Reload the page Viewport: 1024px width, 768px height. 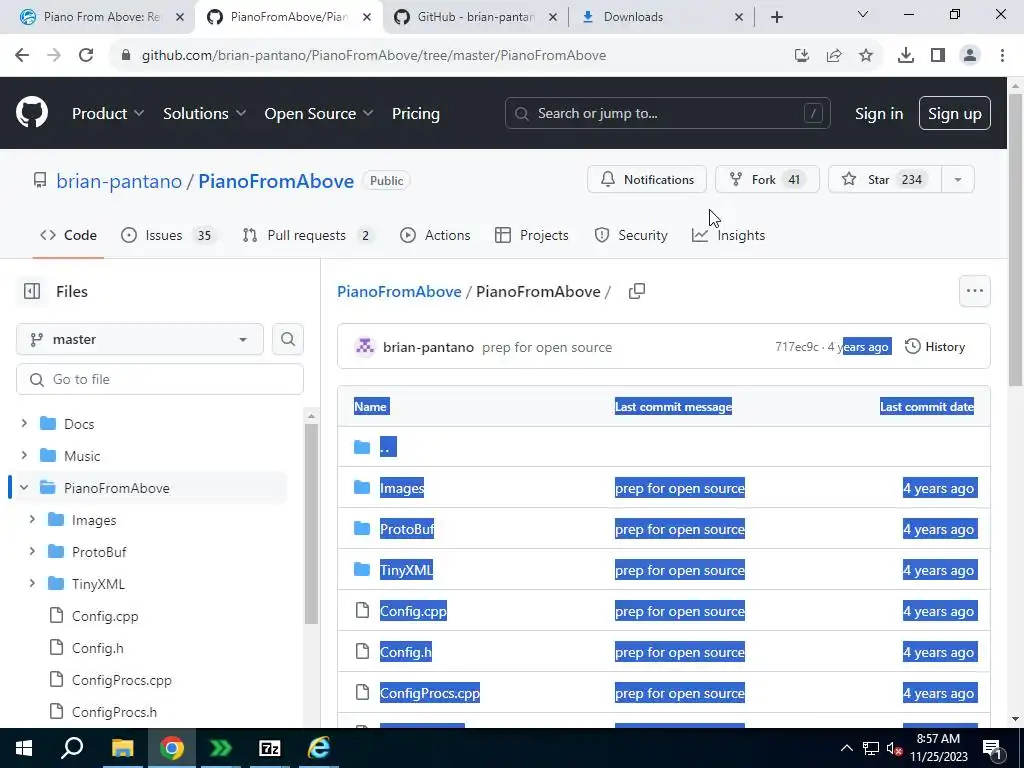tap(86, 56)
